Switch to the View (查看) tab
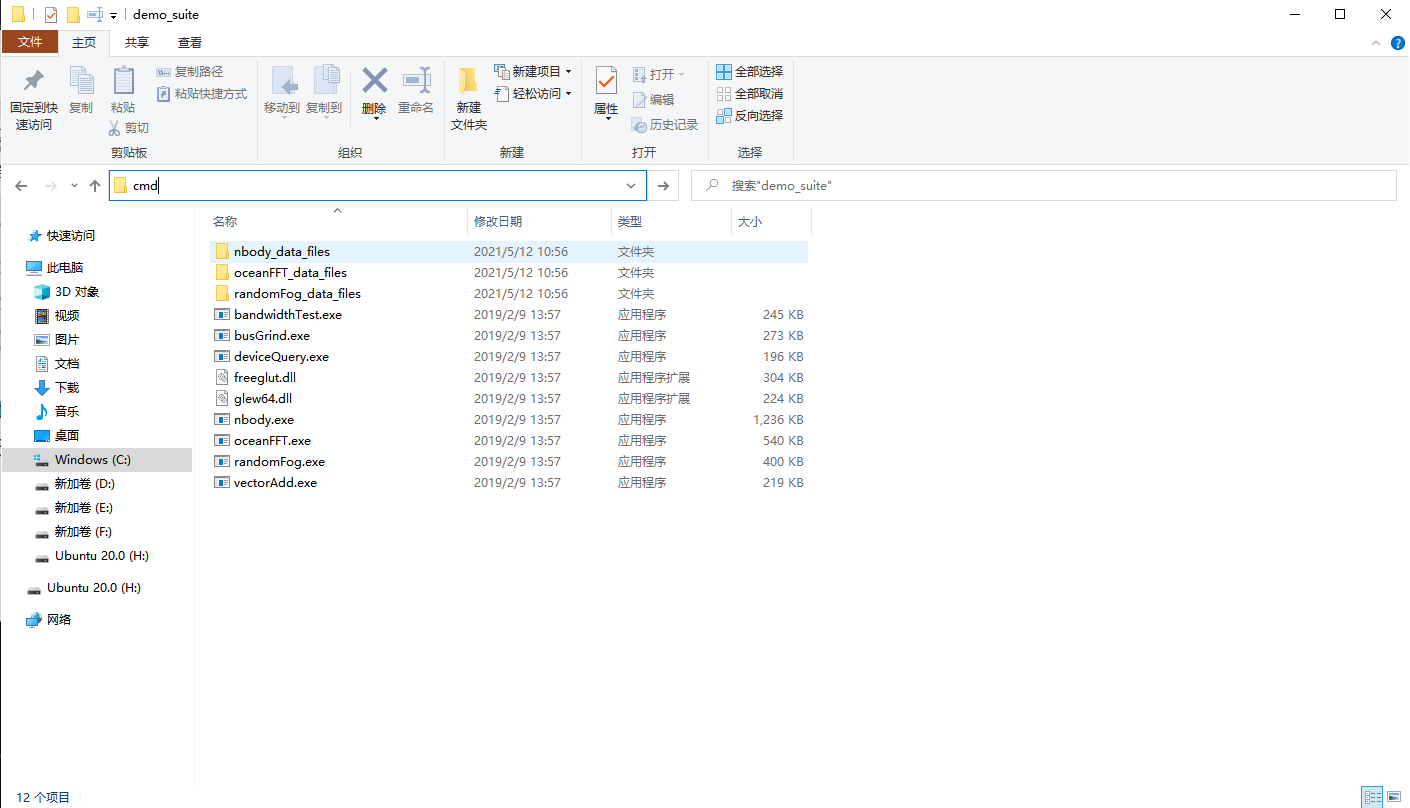Screen dimensions: 1410x808 point(190,42)
